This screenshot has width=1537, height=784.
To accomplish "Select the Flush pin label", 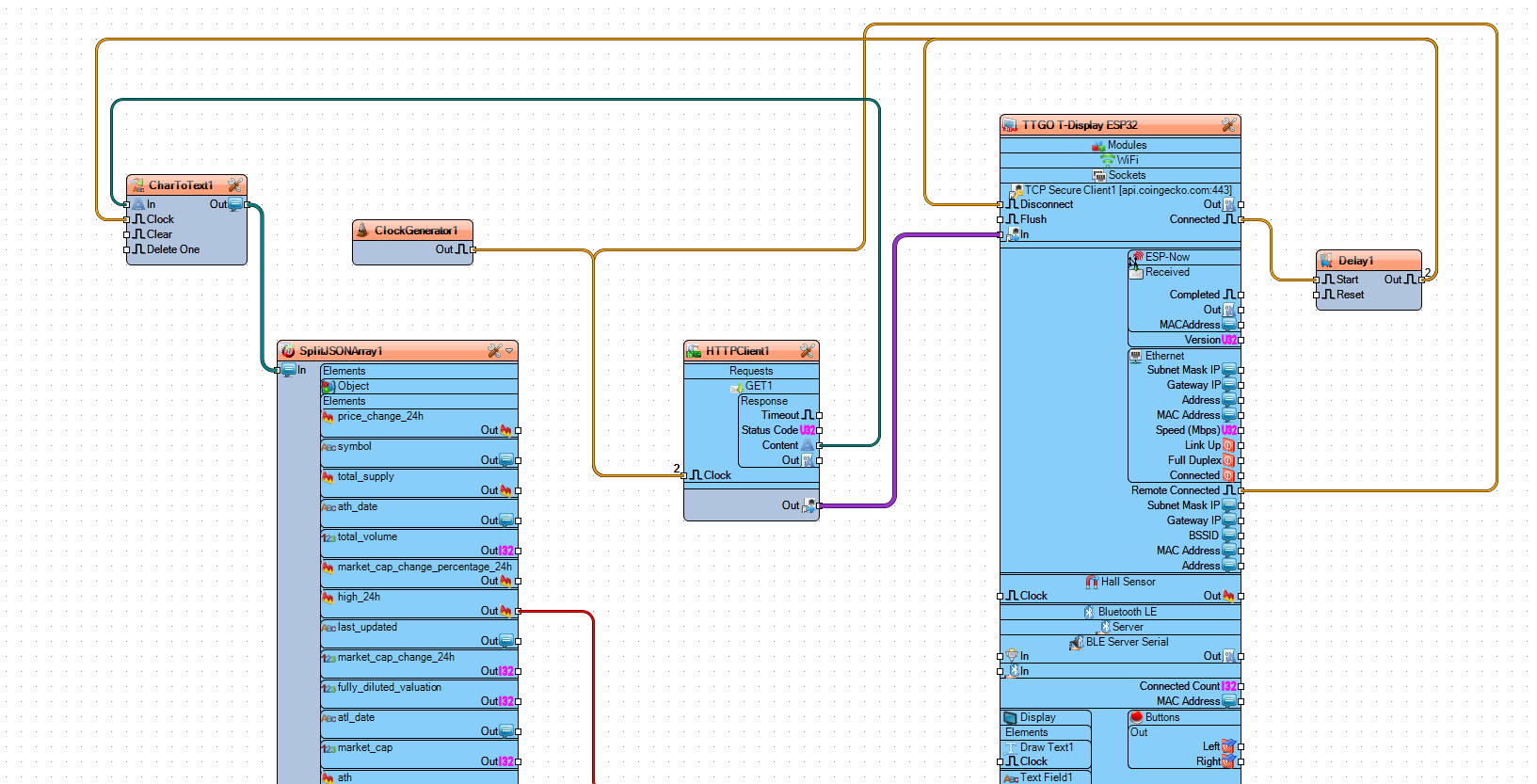I will coord(1033,219).
